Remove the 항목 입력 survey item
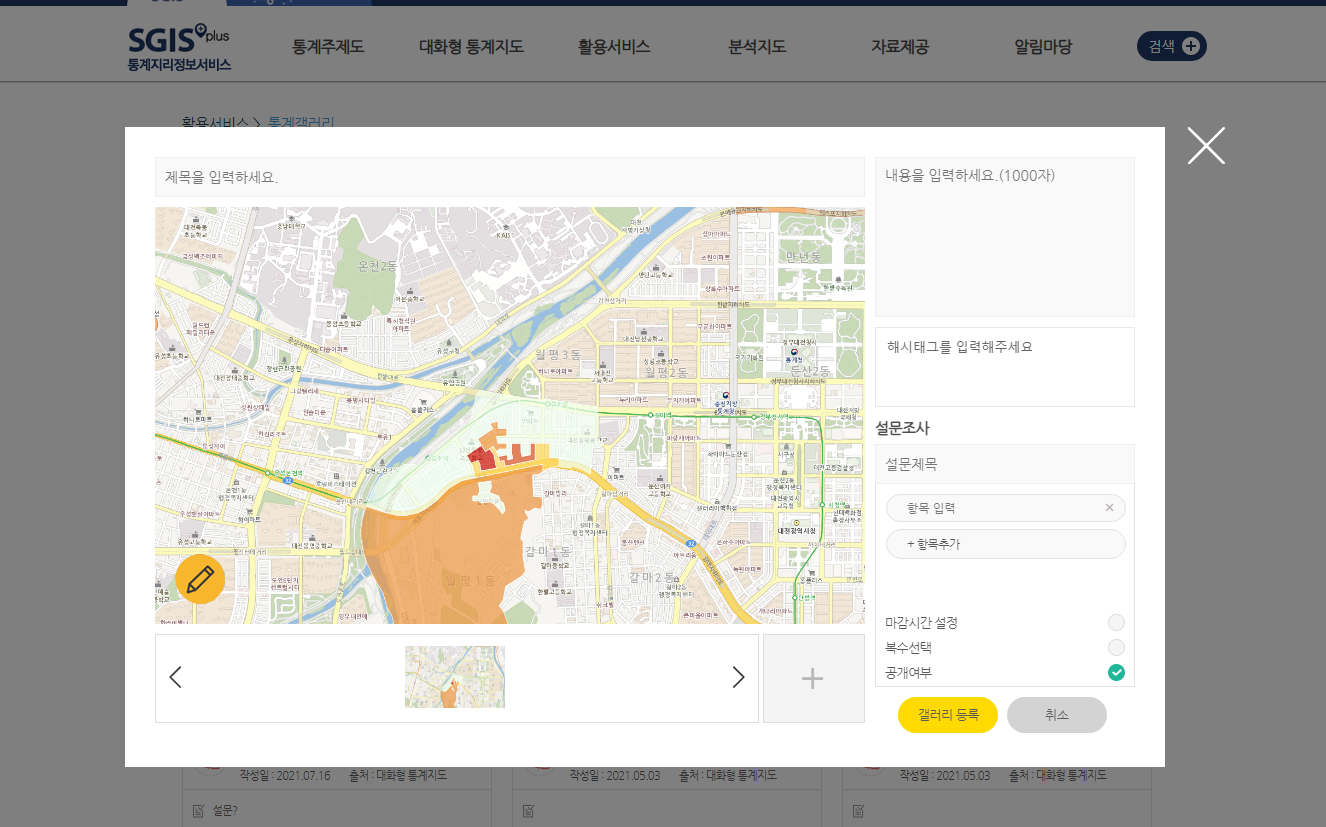The width and height of the screenshot is (1326, 827). 1109,508
